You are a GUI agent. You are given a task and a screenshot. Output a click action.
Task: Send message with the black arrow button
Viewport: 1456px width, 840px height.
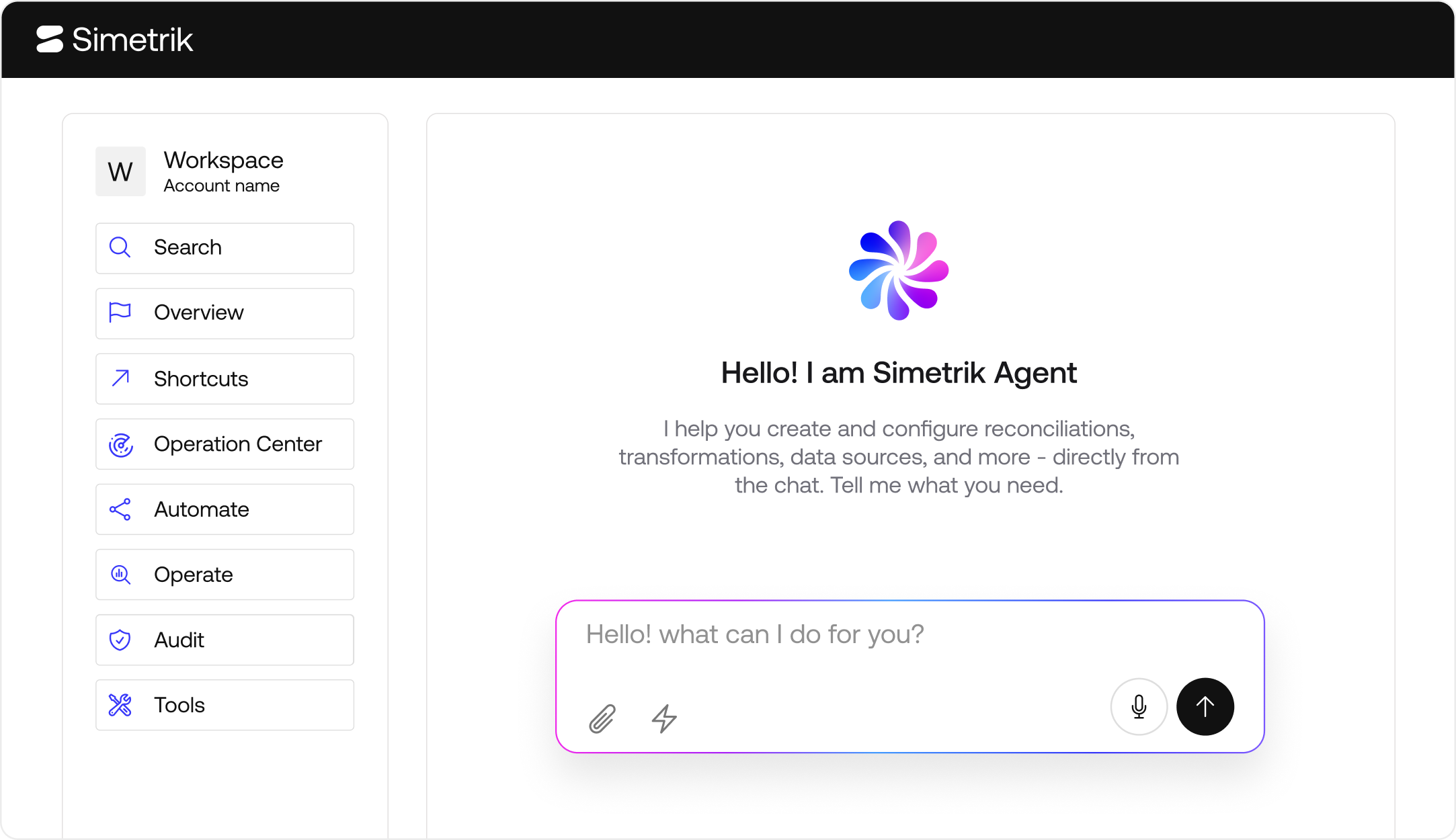[x=1205, y=706]
